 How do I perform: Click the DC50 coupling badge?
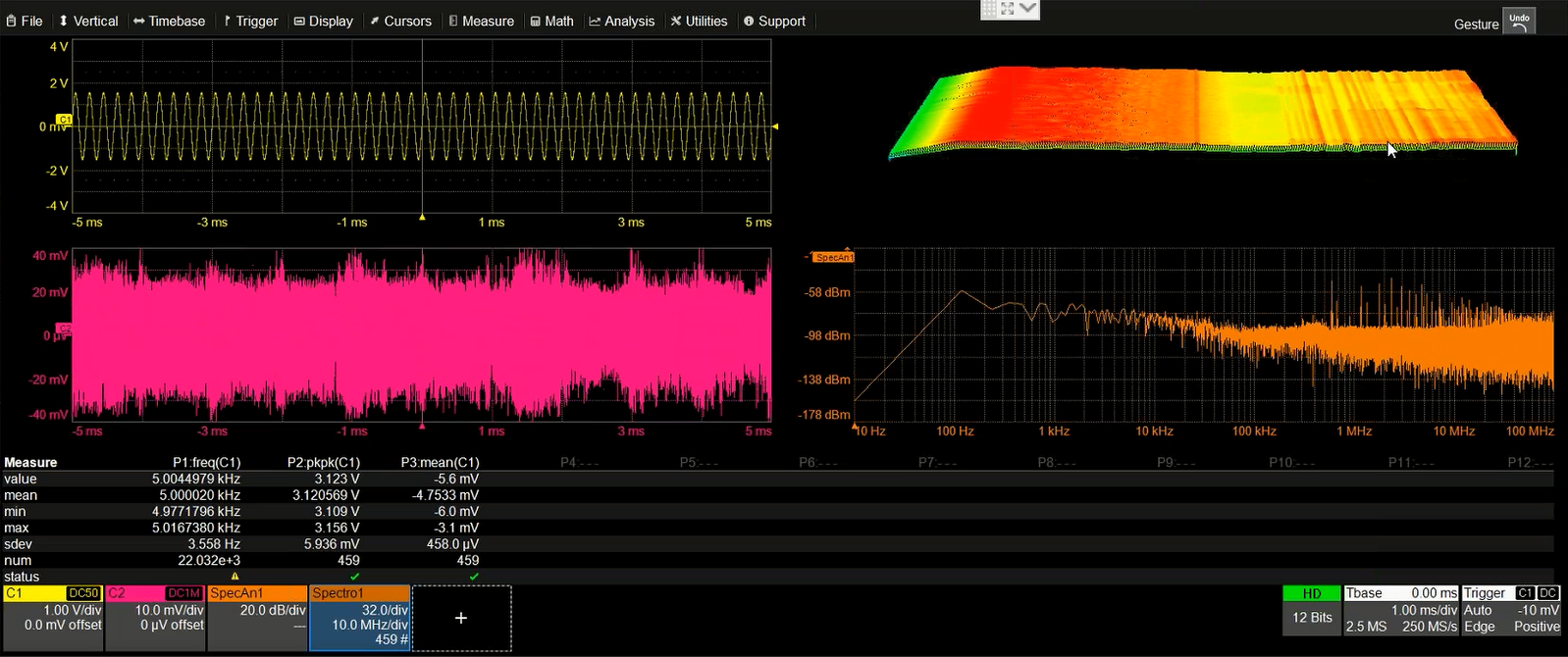pyautogui.click(x=83, y=593)
